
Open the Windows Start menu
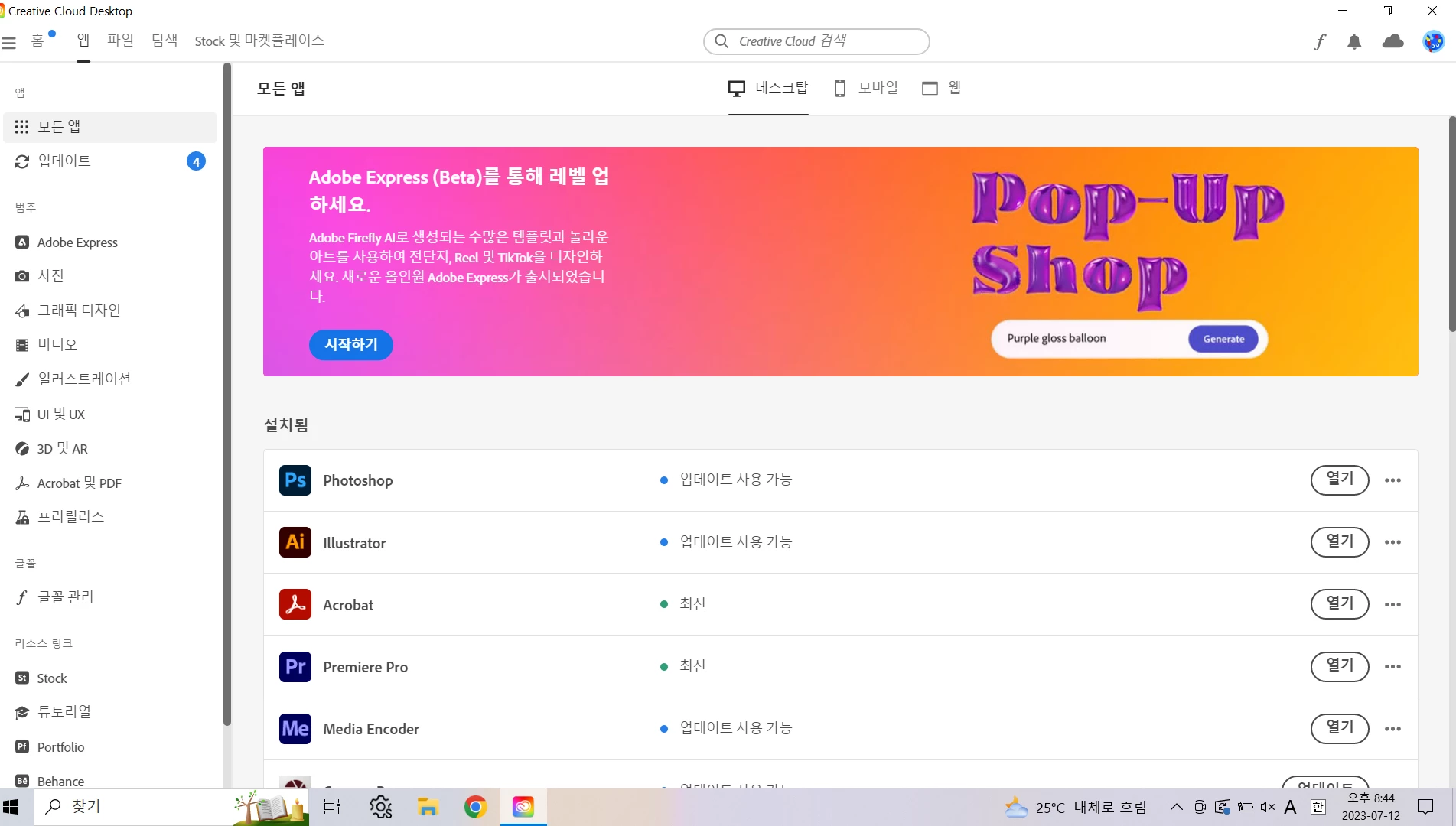click(11, 807)
